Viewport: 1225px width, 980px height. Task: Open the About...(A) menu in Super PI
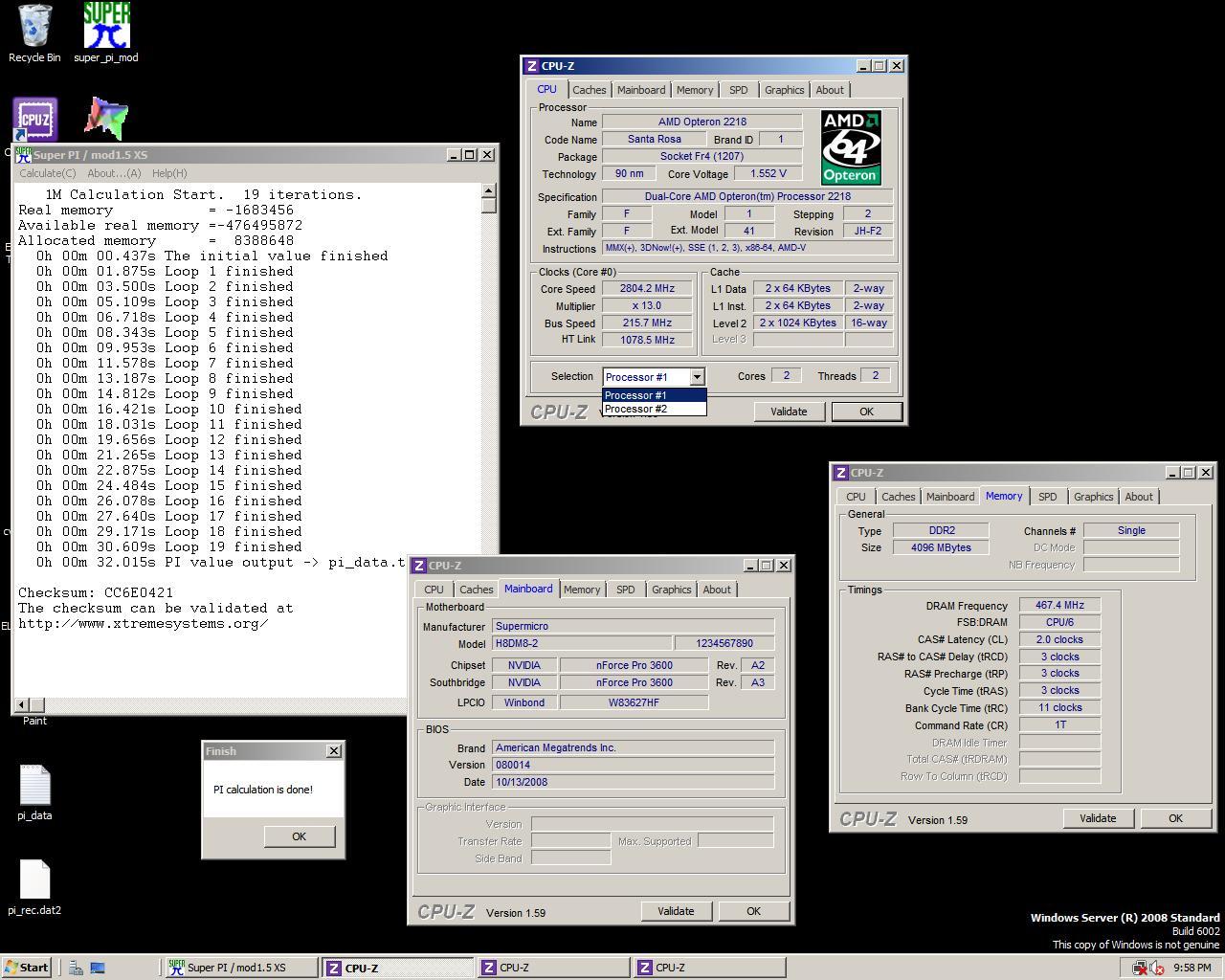coord(114,173)
